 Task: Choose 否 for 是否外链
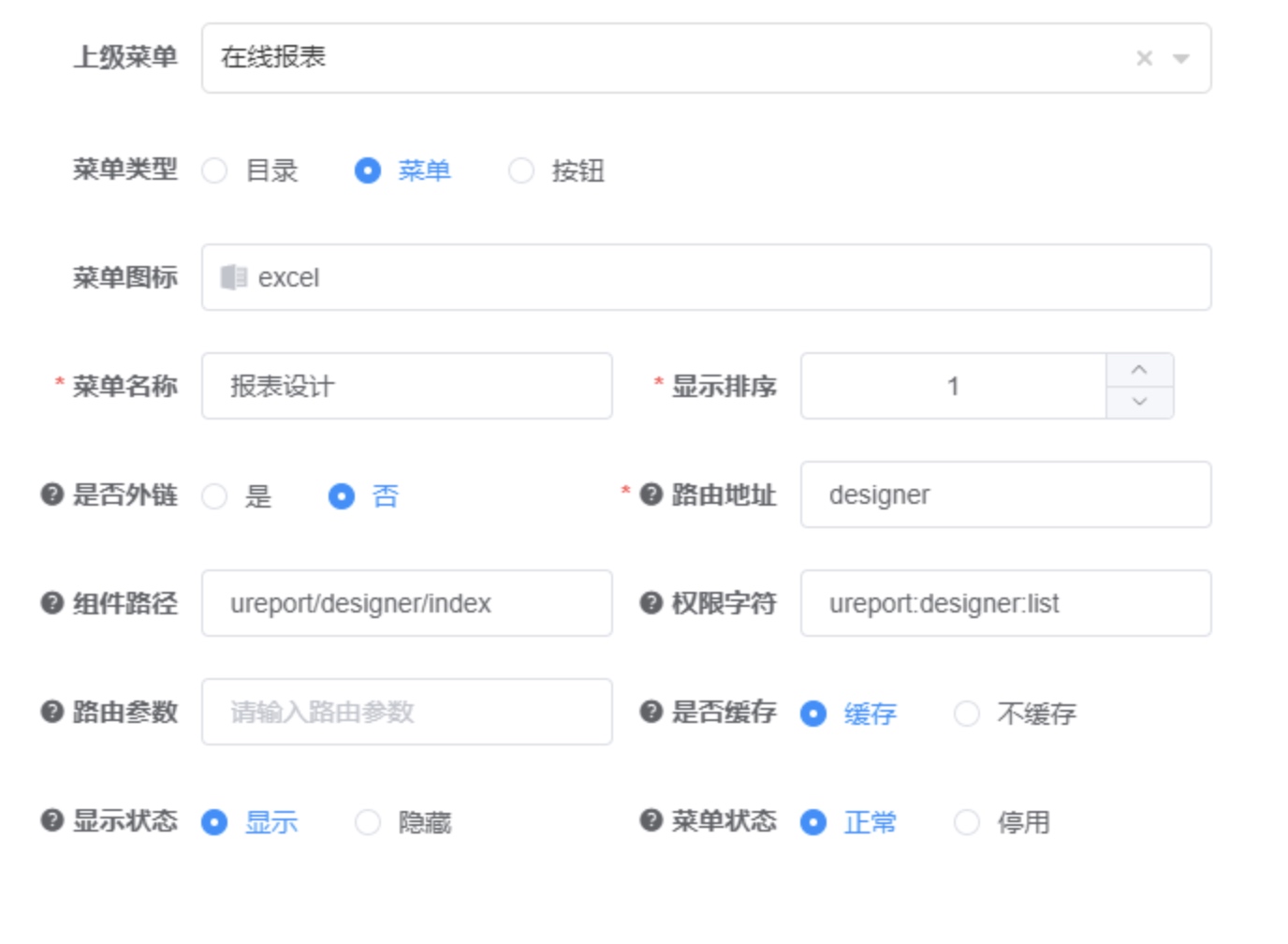pyautogui.click(x=342, y=495)
